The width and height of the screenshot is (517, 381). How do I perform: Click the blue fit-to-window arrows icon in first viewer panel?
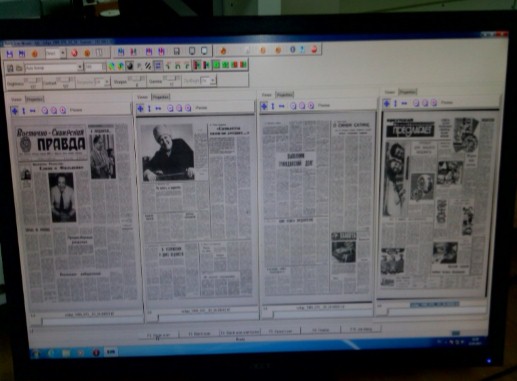14,111
